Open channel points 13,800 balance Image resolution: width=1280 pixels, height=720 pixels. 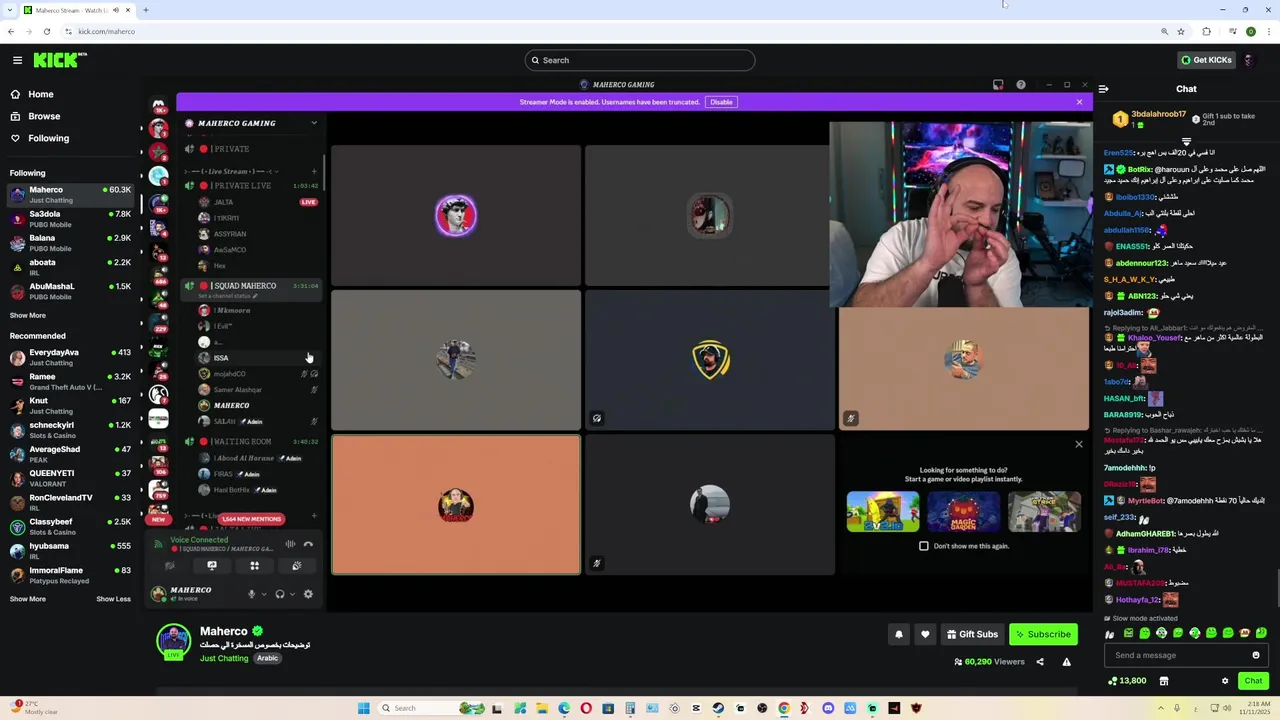tap(1127, 681)
